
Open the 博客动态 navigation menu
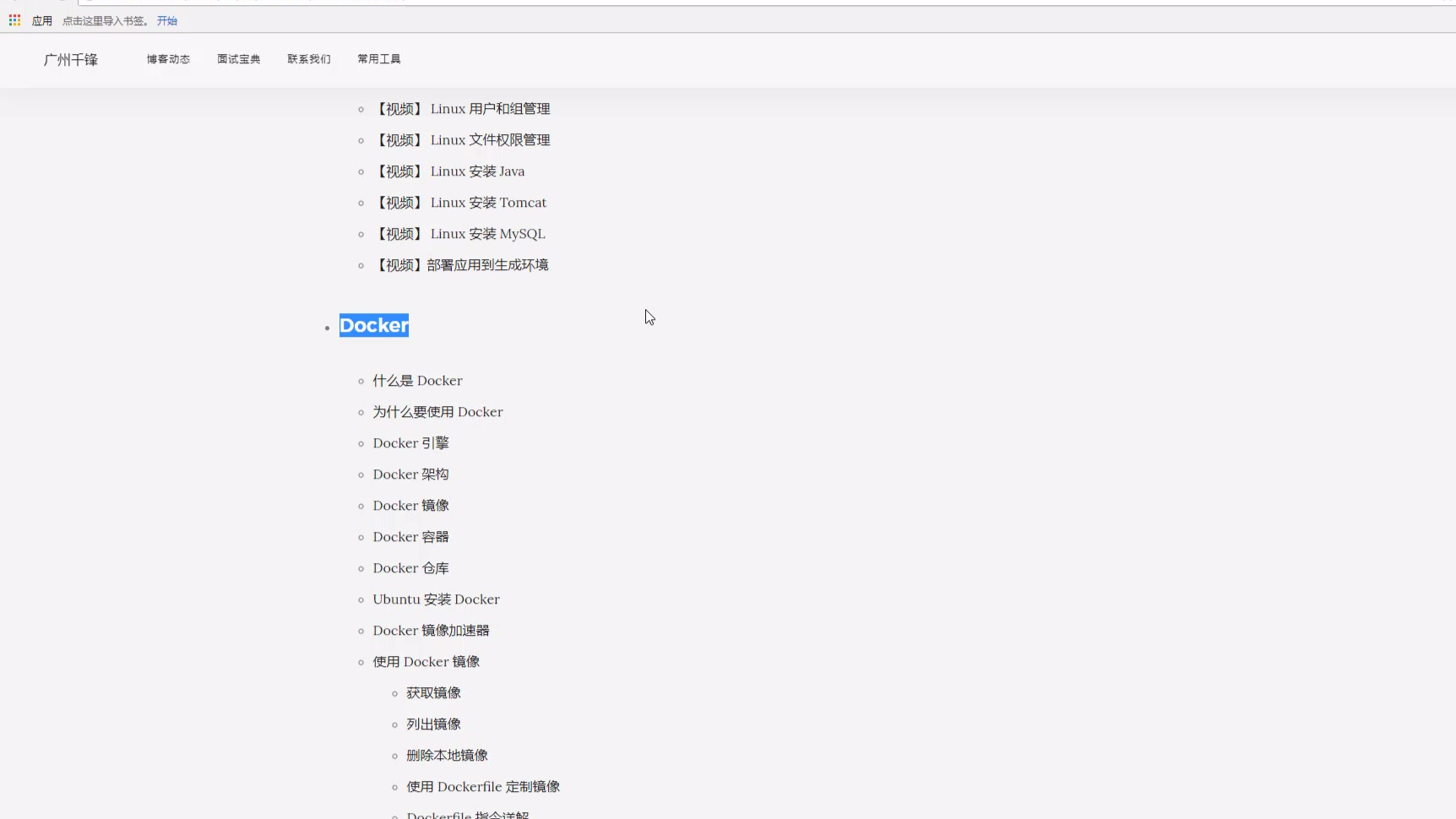(168, 59)
